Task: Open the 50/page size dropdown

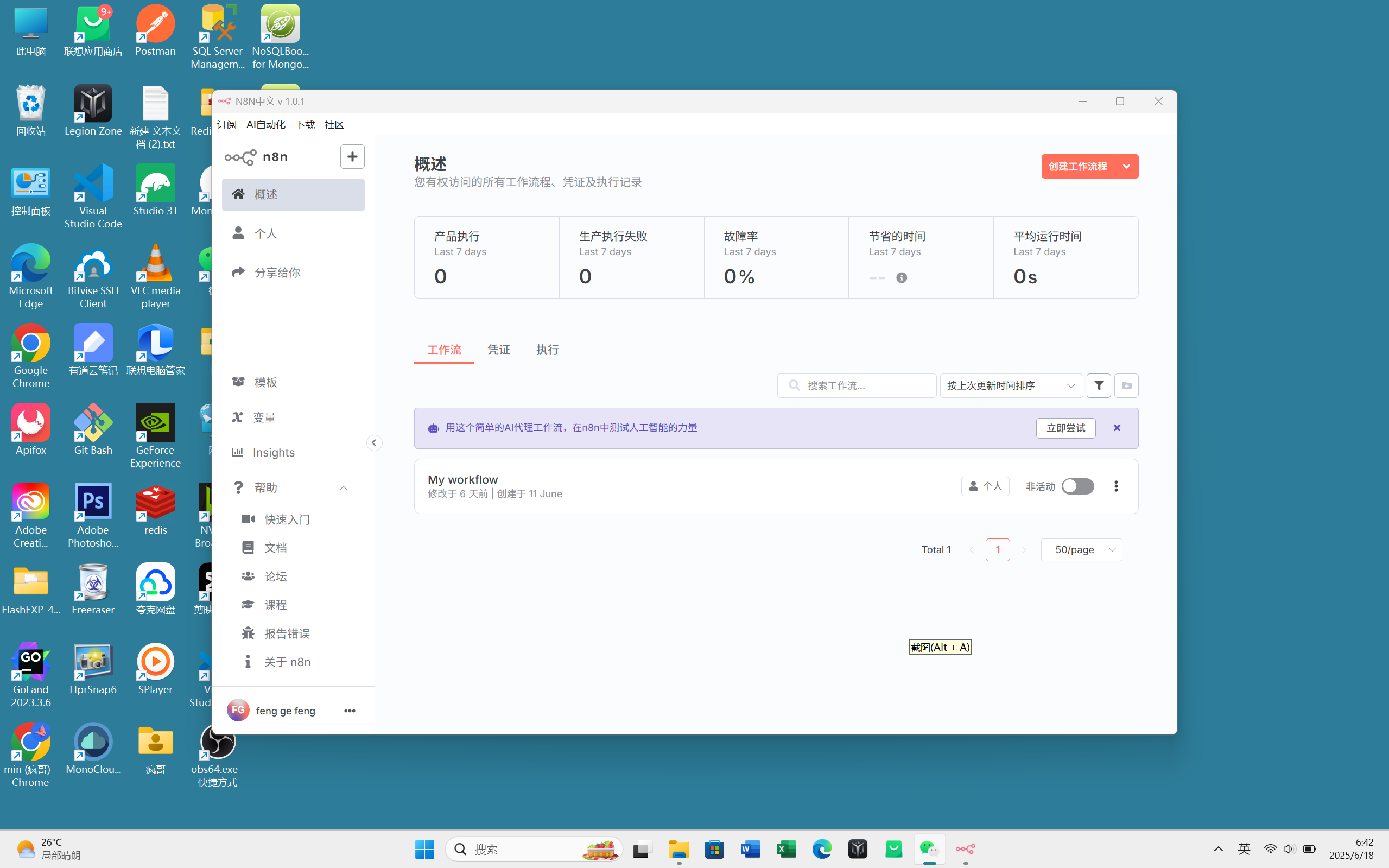Action: click(1081, 549)
